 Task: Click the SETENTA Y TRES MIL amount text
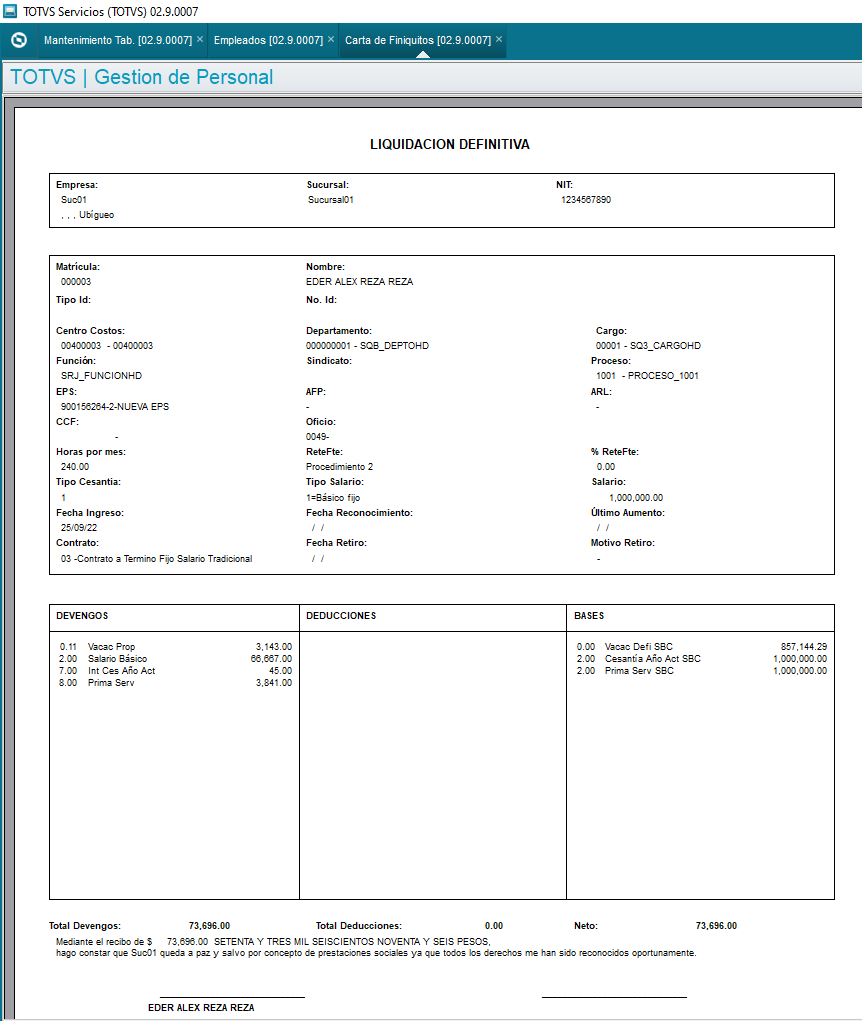click(x=352, y=942)
